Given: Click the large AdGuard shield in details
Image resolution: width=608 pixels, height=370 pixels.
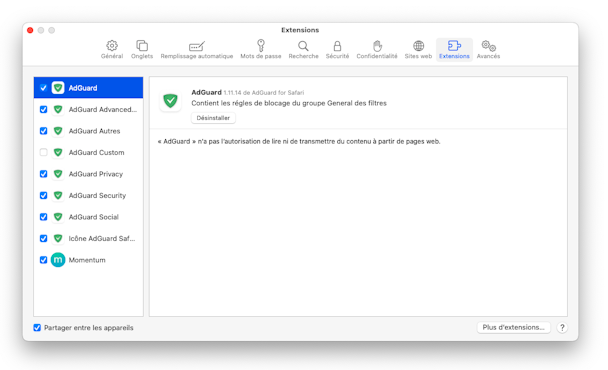Looking at the screenshot, I should click(170, 100).
